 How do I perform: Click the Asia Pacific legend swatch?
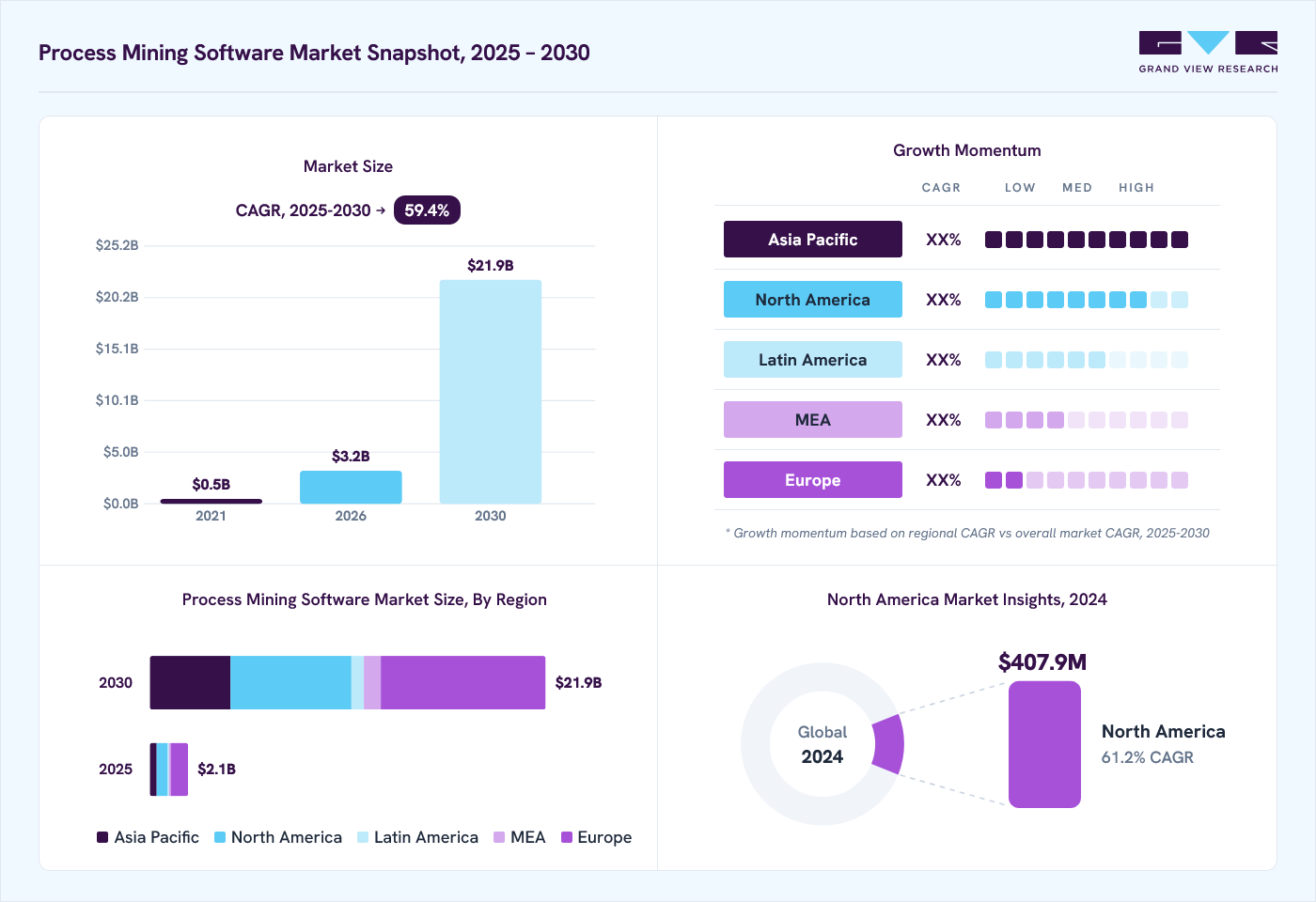[x=102, y=837]
